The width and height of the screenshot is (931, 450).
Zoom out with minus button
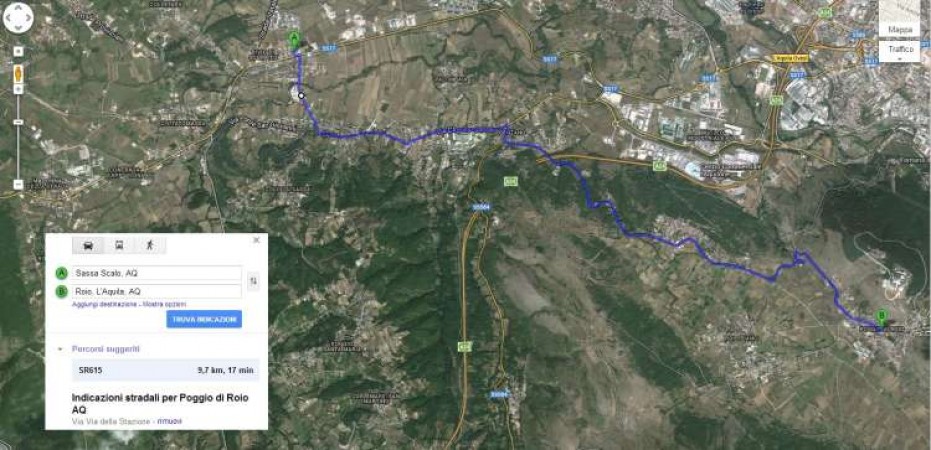pos(18,184)
